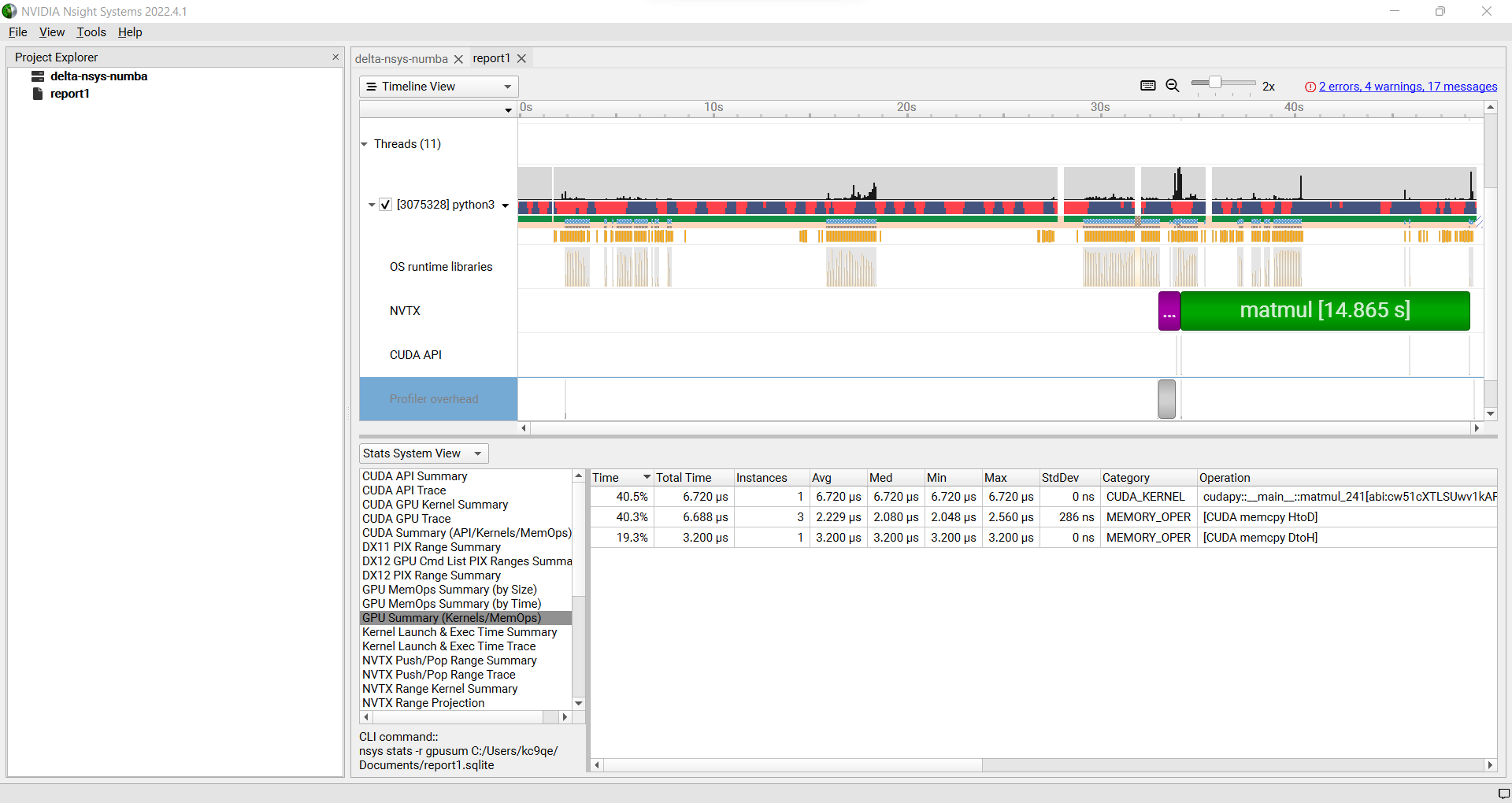Switch to the delta-nsys-numba tab

pyautogui.click(x=401, y=59)
